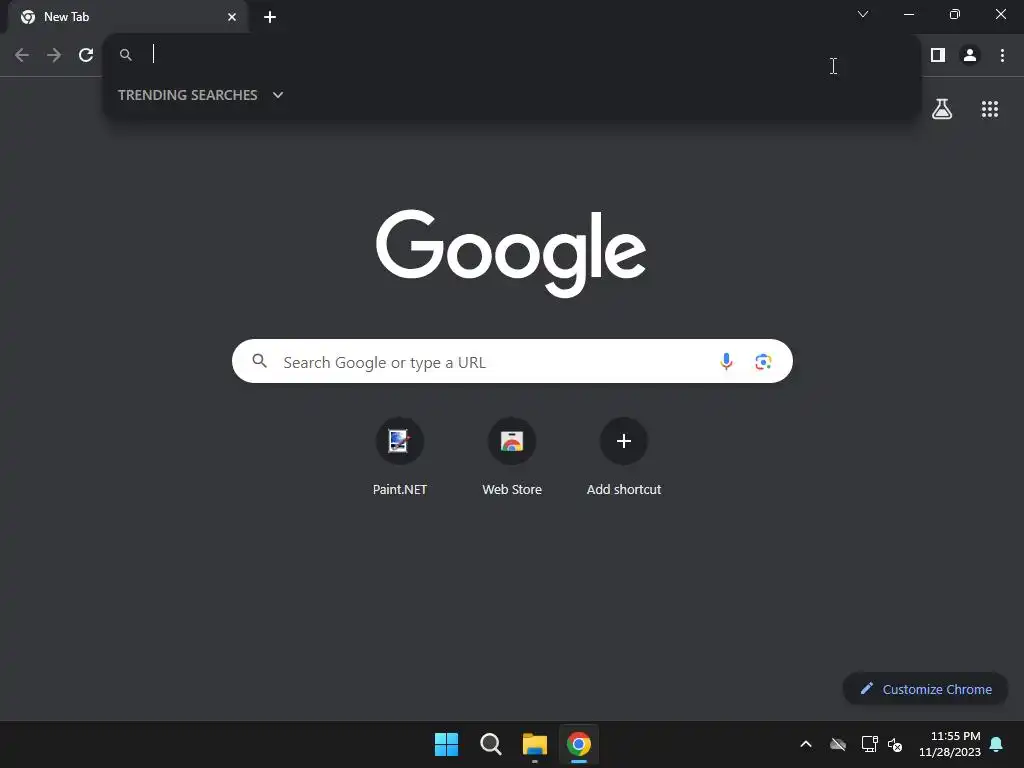Open the Google apps grid

coord(990,109)
